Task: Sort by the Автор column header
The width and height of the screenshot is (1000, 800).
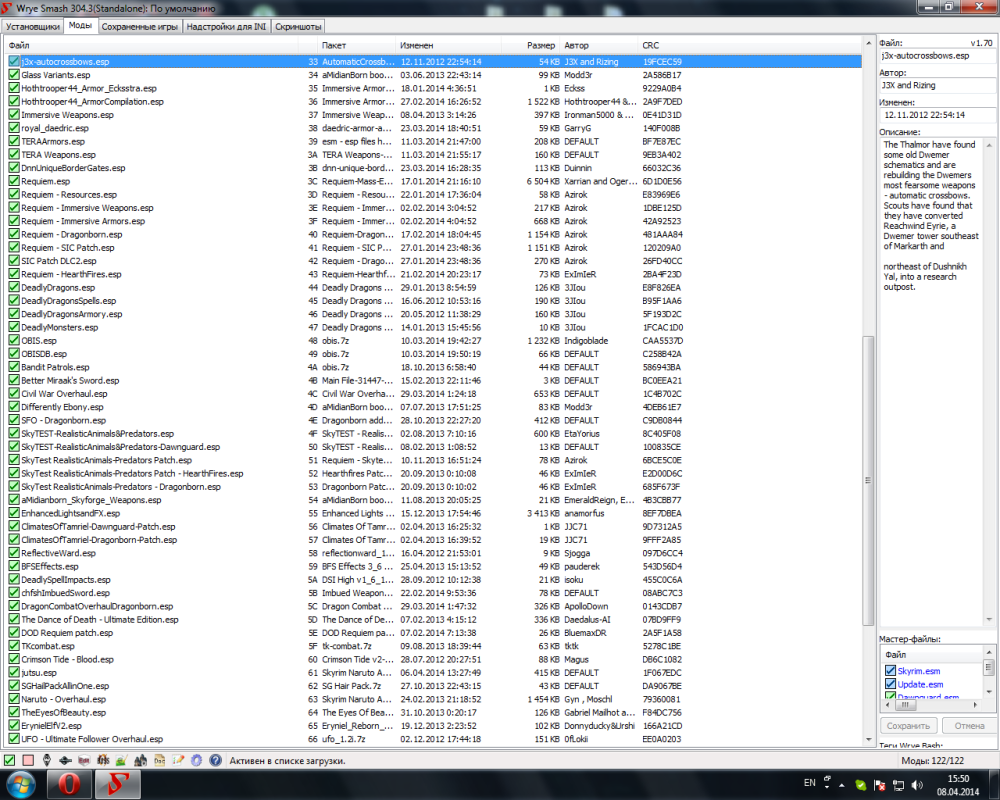Action: [598, 45]
